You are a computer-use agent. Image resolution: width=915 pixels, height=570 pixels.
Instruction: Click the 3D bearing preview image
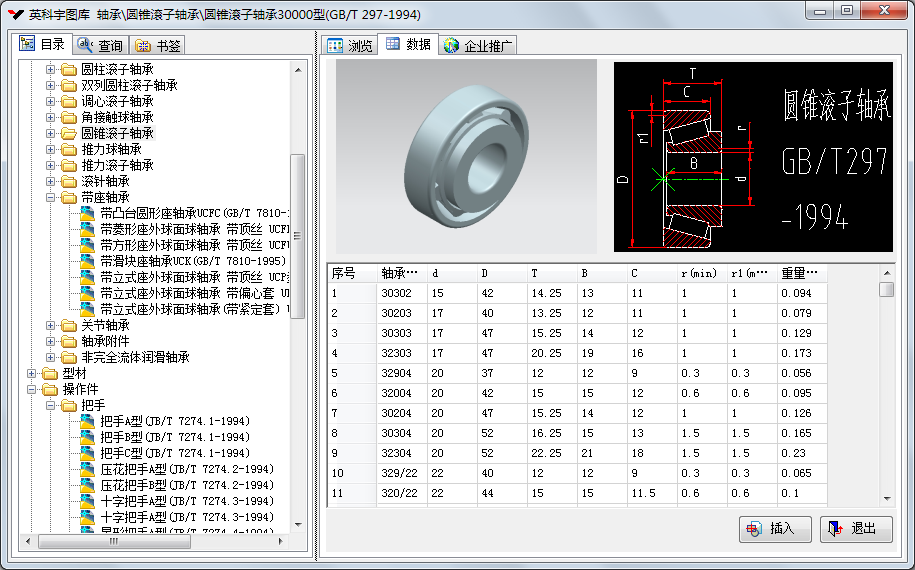(466, 155)
